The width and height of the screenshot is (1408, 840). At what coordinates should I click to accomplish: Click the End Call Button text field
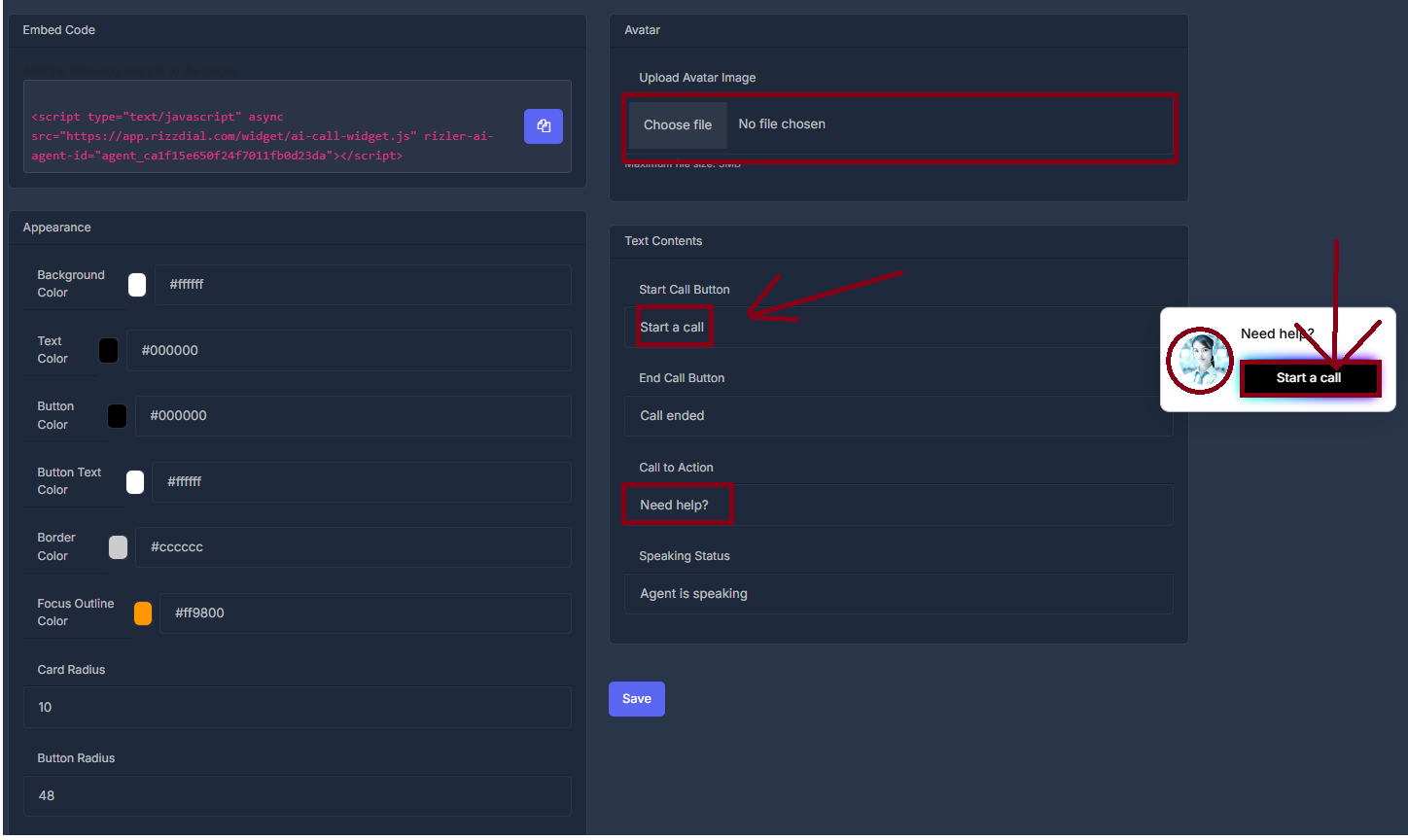tap(898, 415)
